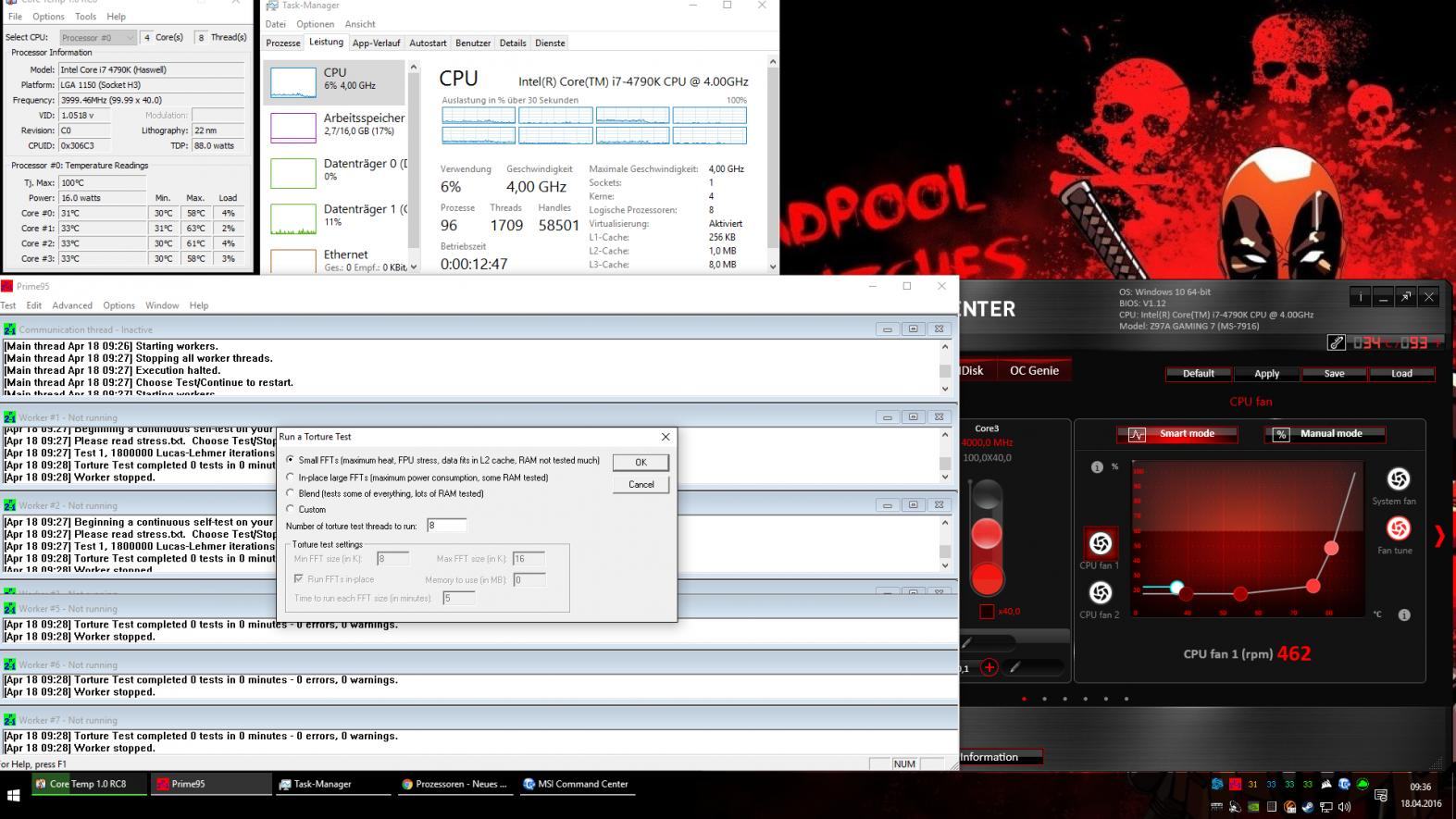
Task: Minimize Prime95 Communication thread child window
Action: pyautogui.click(x=887, y=329)
